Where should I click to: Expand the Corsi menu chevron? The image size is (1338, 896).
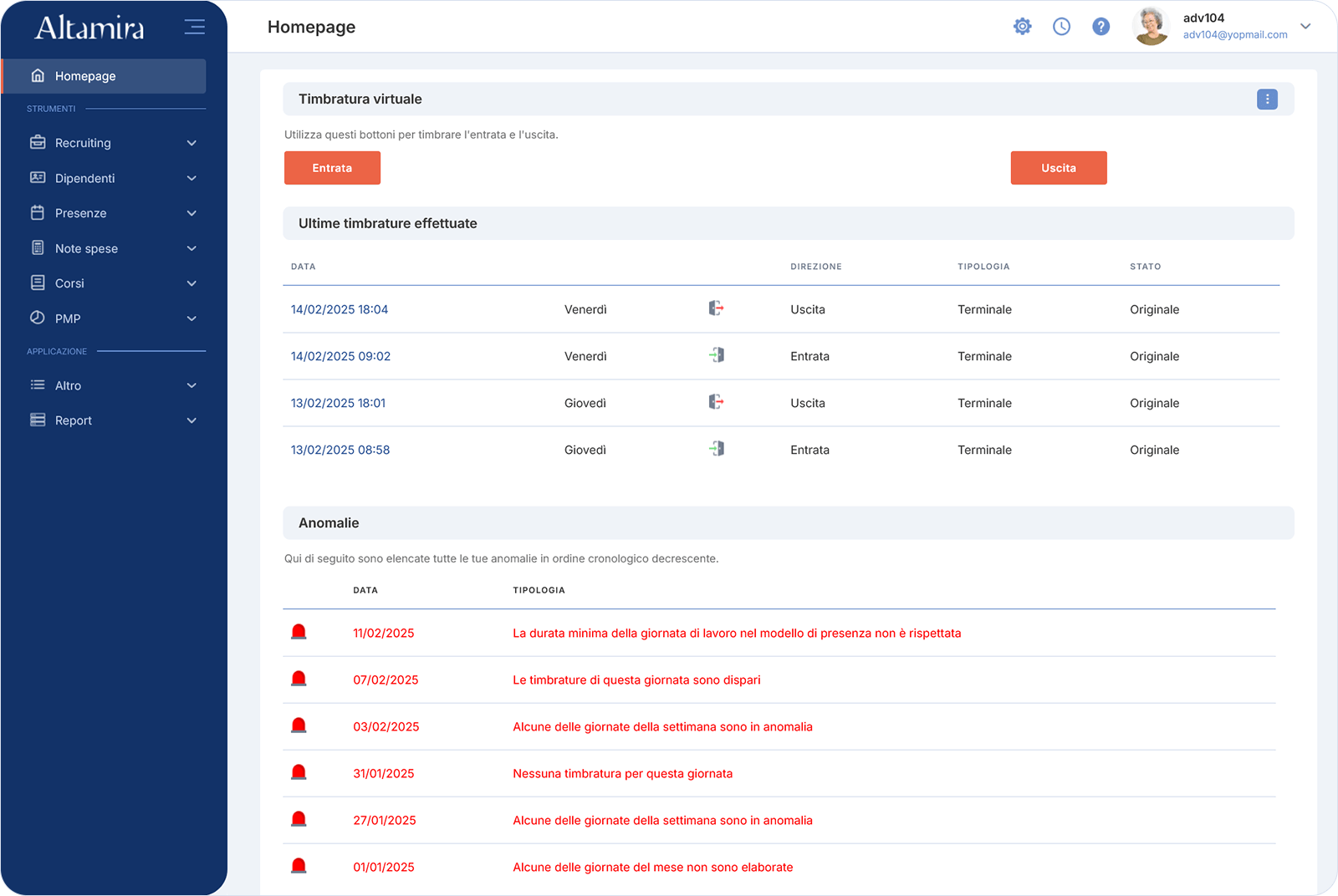[192, 283]
